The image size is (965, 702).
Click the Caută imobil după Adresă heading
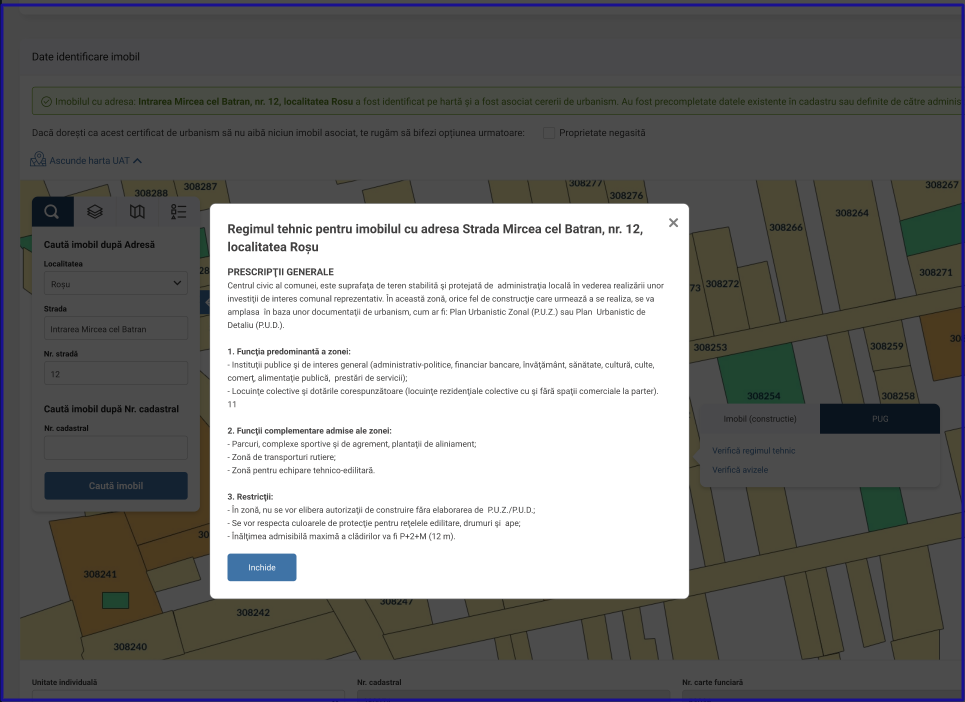click(99, 244)
